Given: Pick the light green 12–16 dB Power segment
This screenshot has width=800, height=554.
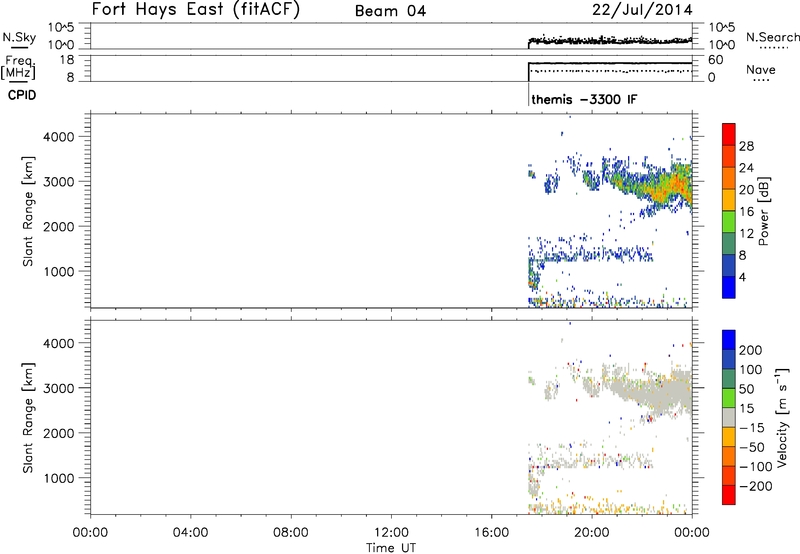Looking at the screenshot, I should pos(729,222).
